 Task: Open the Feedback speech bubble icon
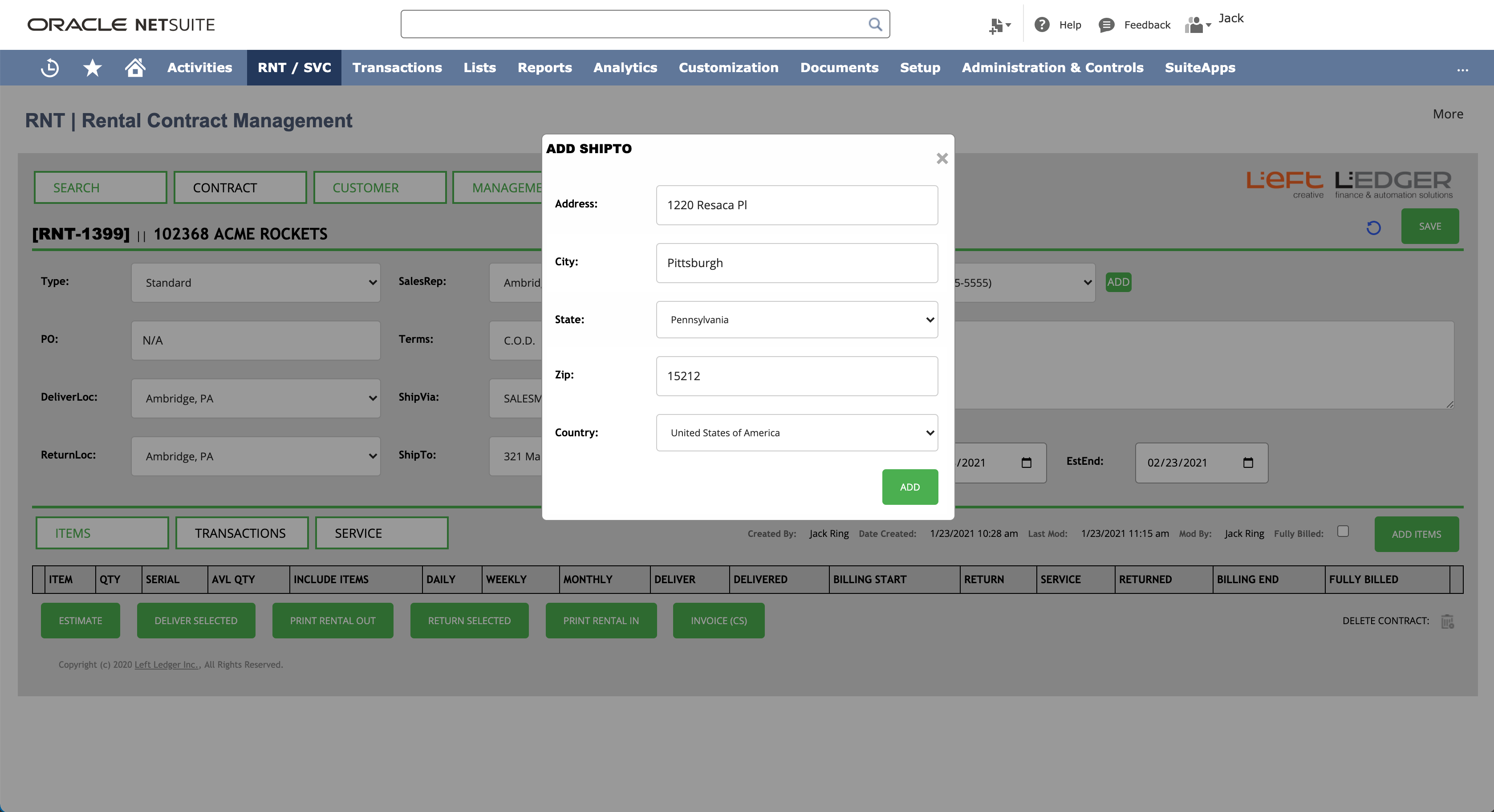1106,25
